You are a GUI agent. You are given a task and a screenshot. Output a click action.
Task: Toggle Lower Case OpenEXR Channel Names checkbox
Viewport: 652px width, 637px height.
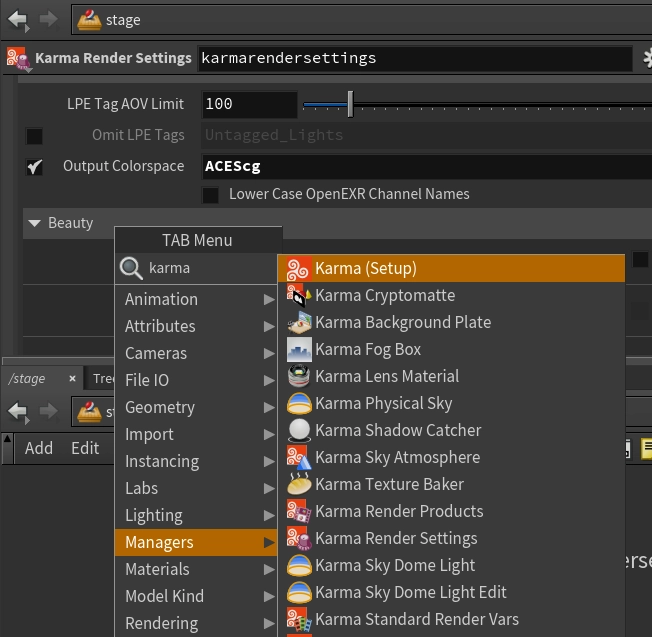210,195
